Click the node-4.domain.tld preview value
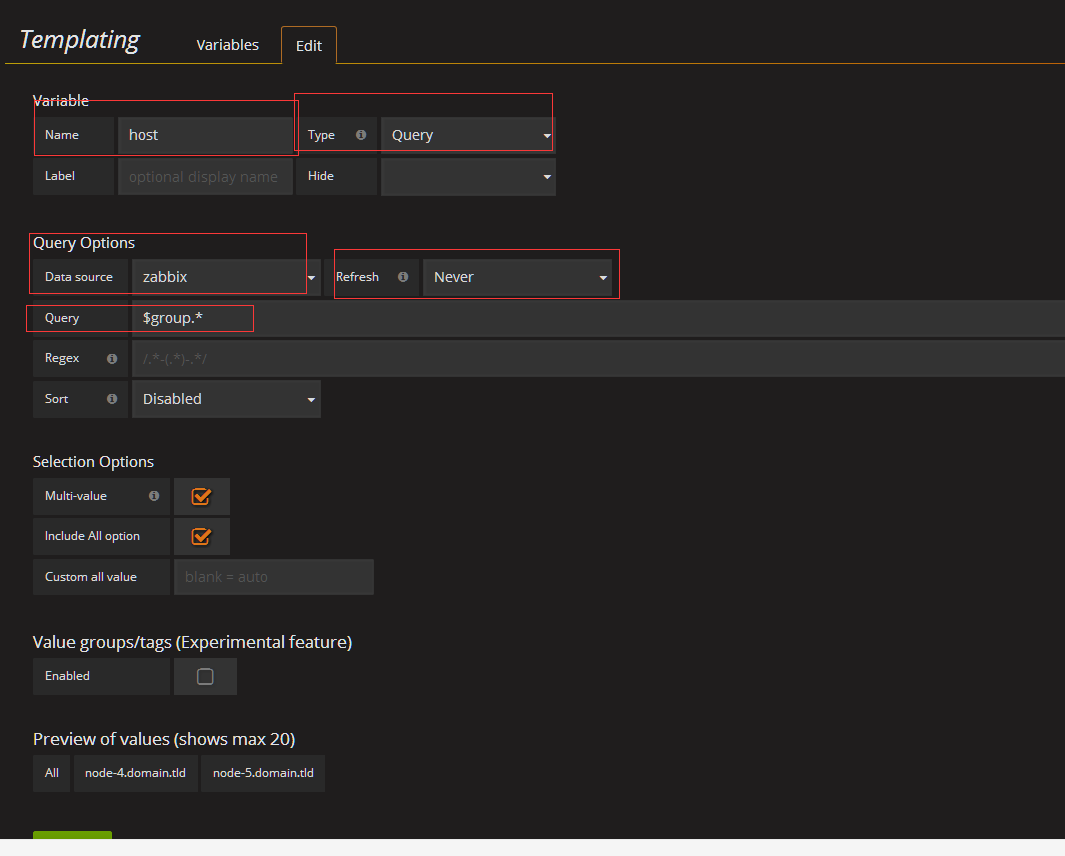 tap(135, 773)
